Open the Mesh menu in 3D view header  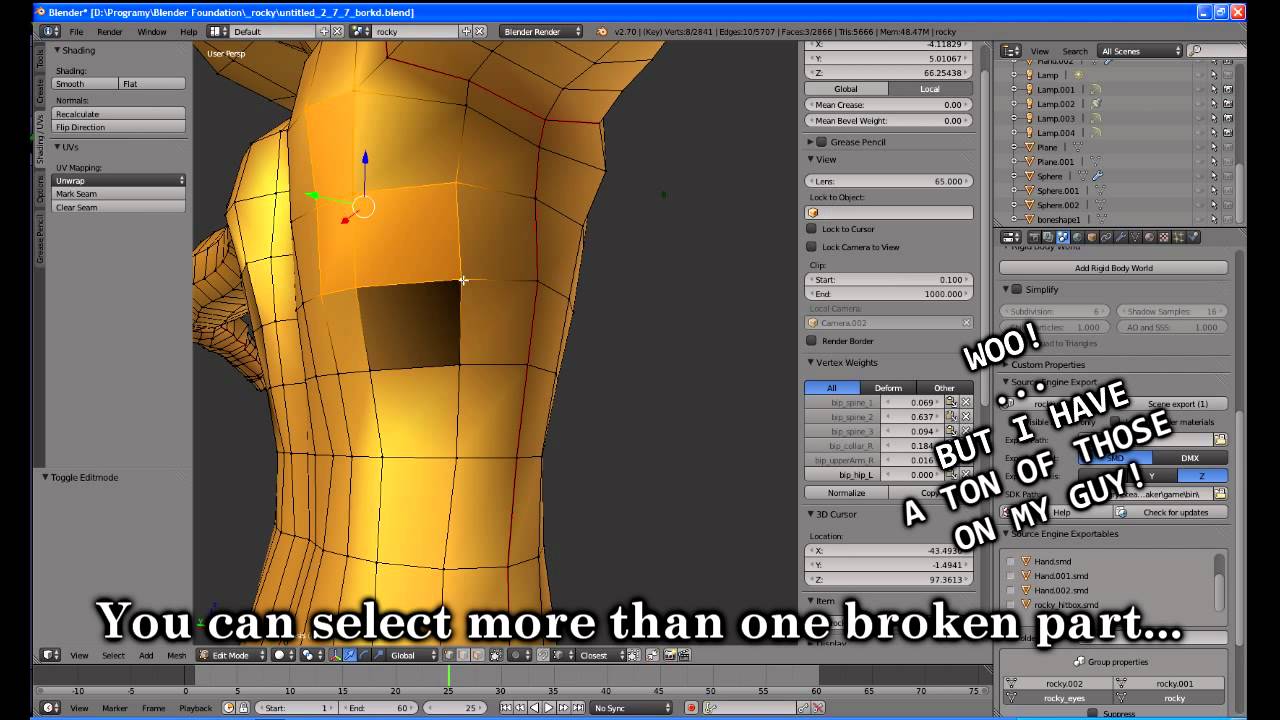click(176, 655)
